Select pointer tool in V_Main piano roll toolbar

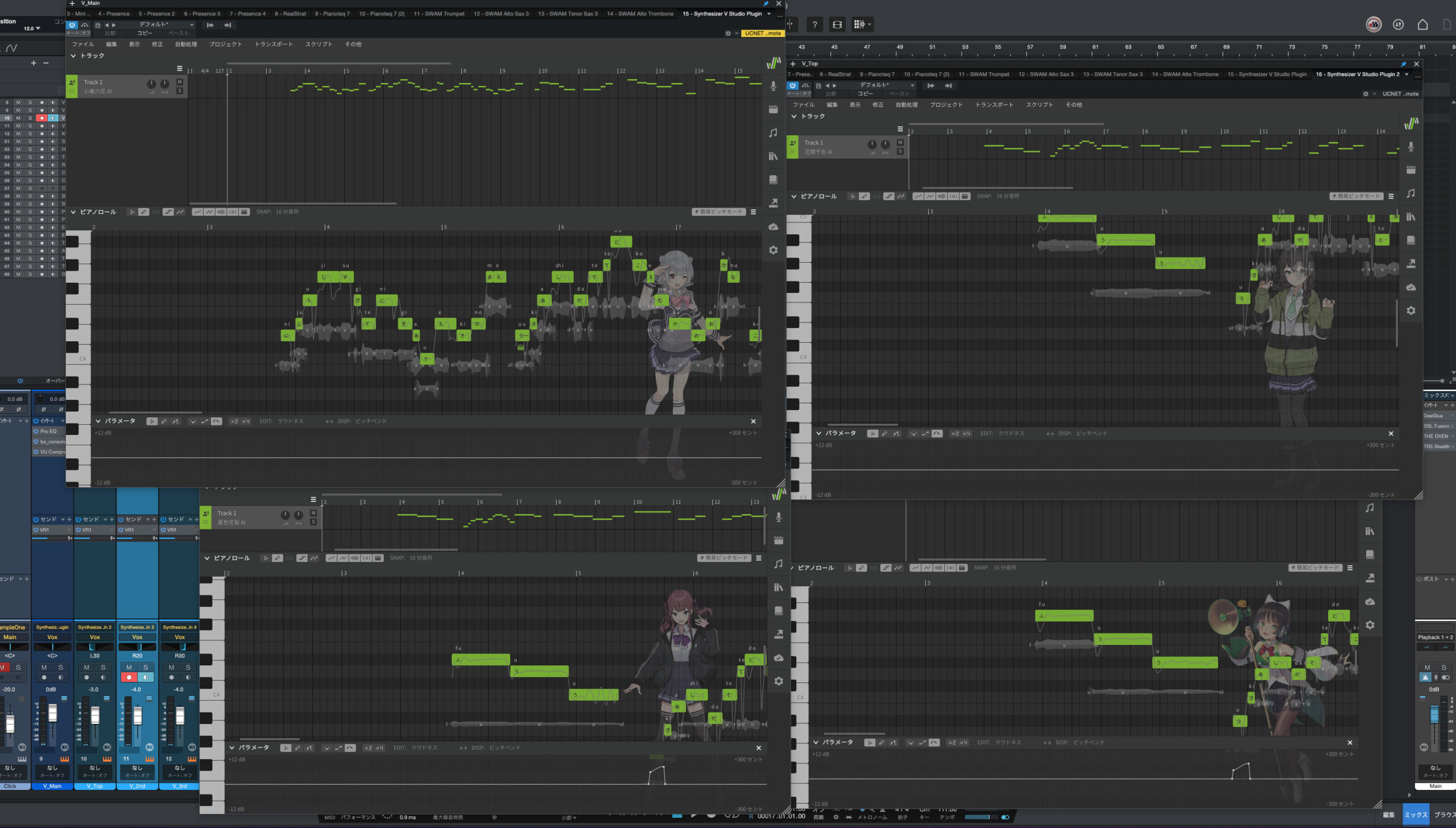tap(132, 212)
